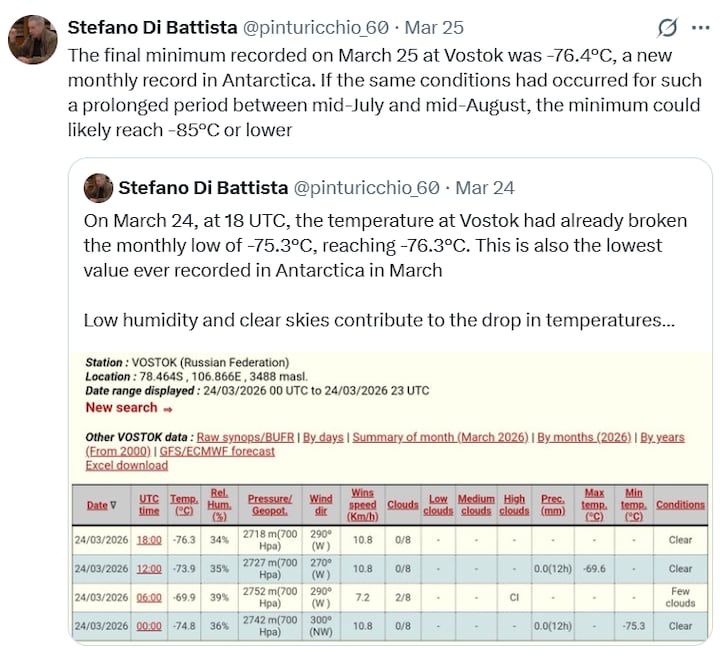Sort table by the Date column header

(97, 505)
